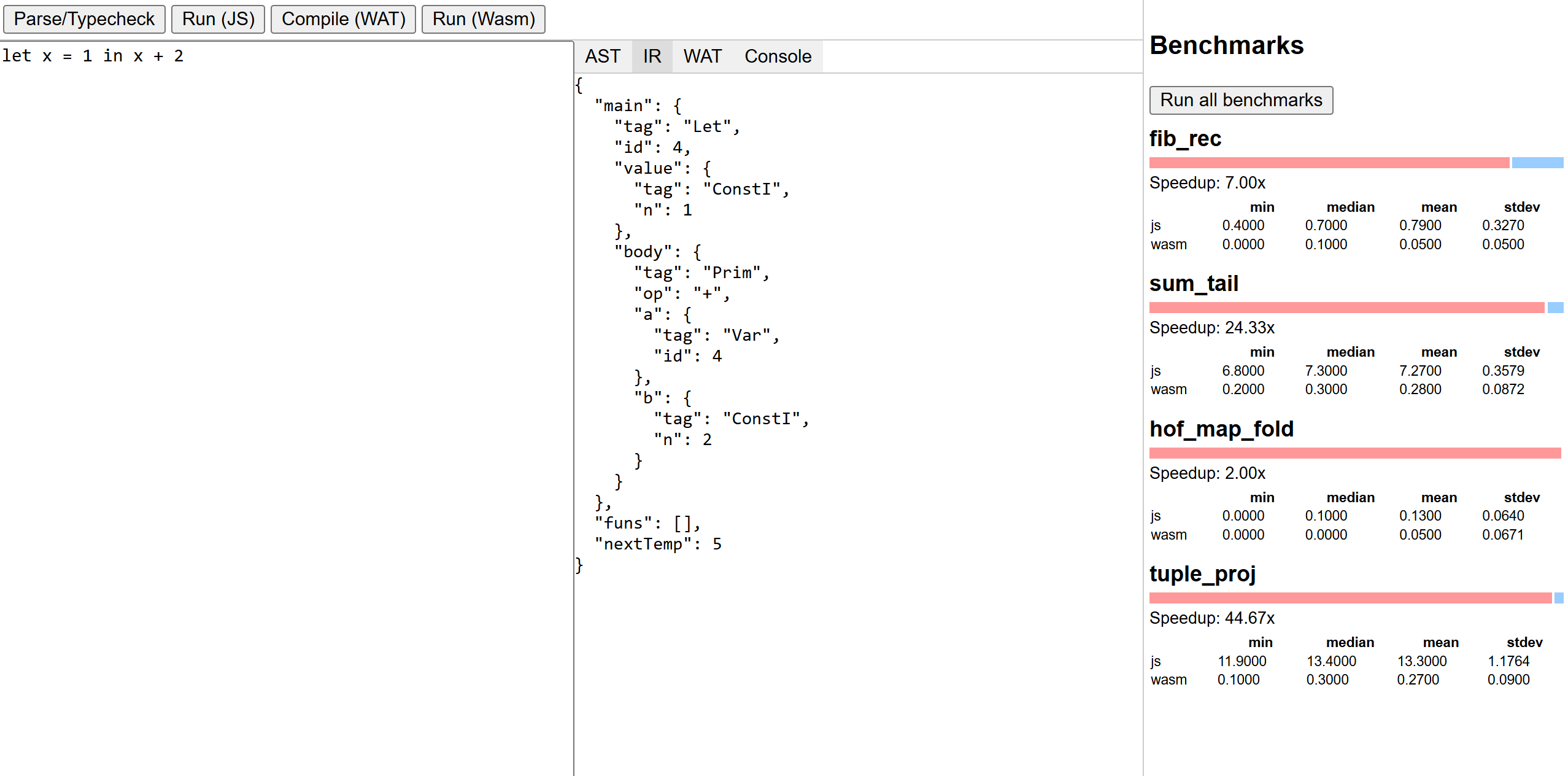Open the WAT tab

point(702,56)
